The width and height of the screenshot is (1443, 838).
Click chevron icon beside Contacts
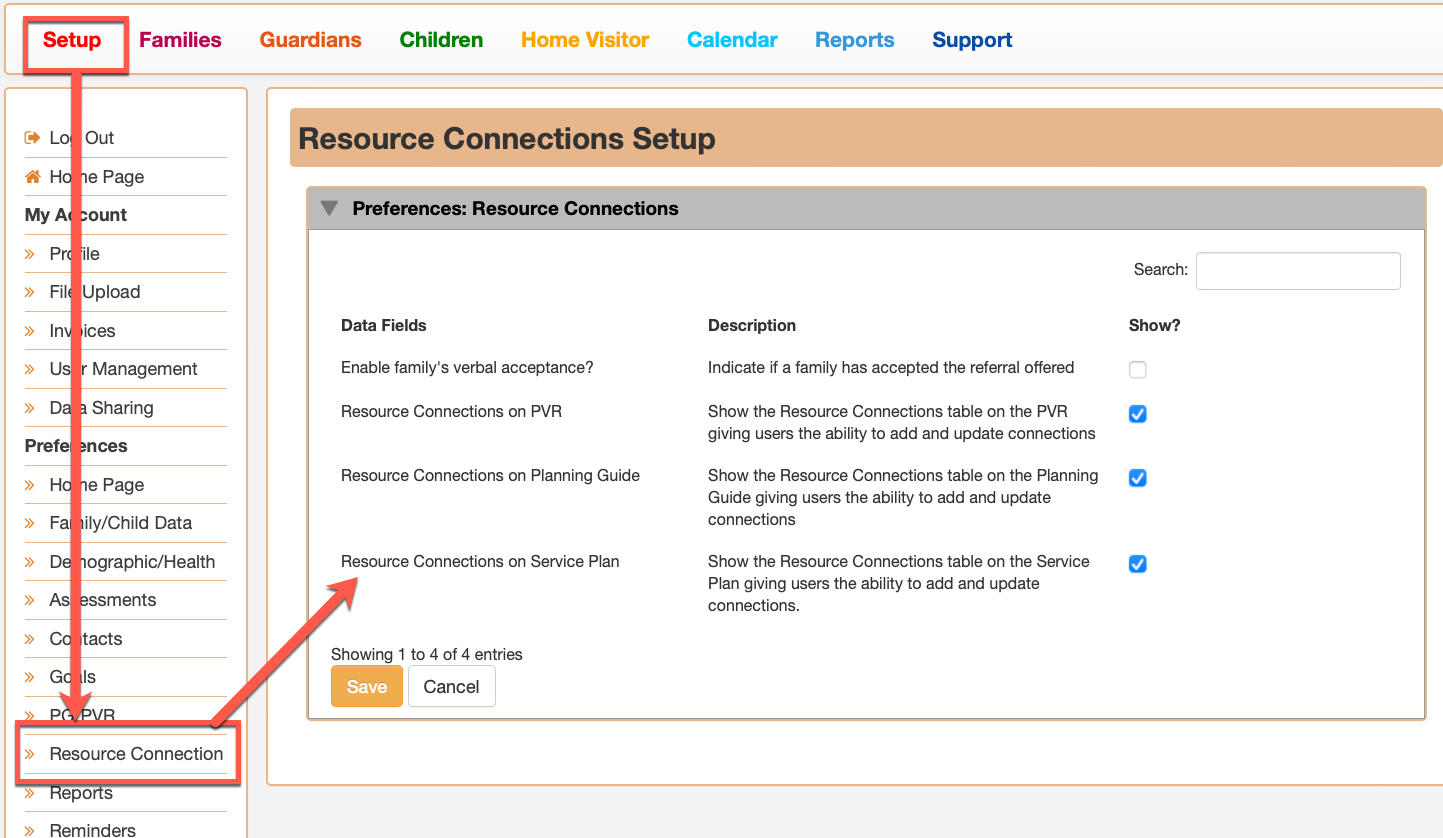point(30,639)
